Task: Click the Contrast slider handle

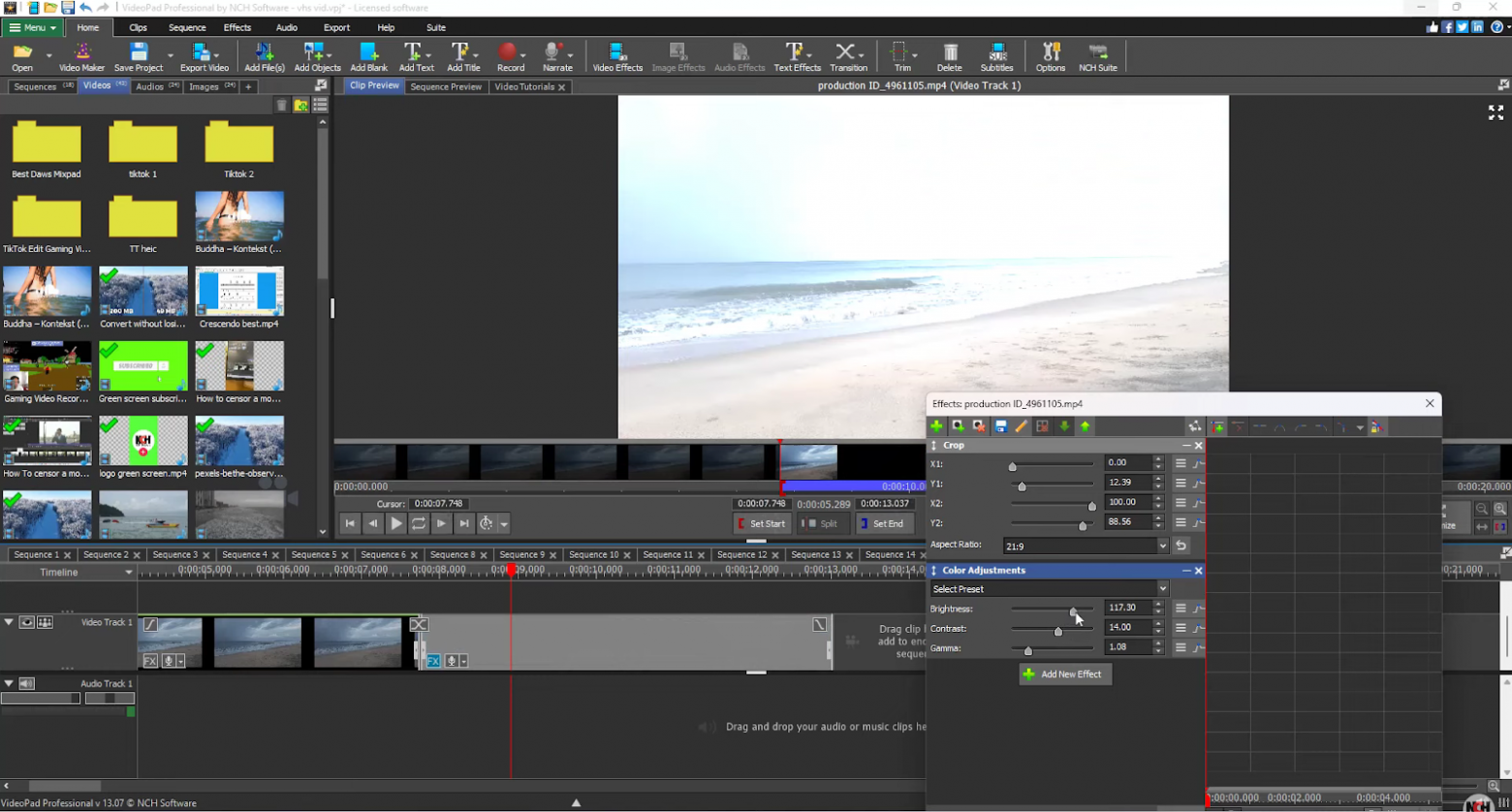Action: tap(1057, 631)
